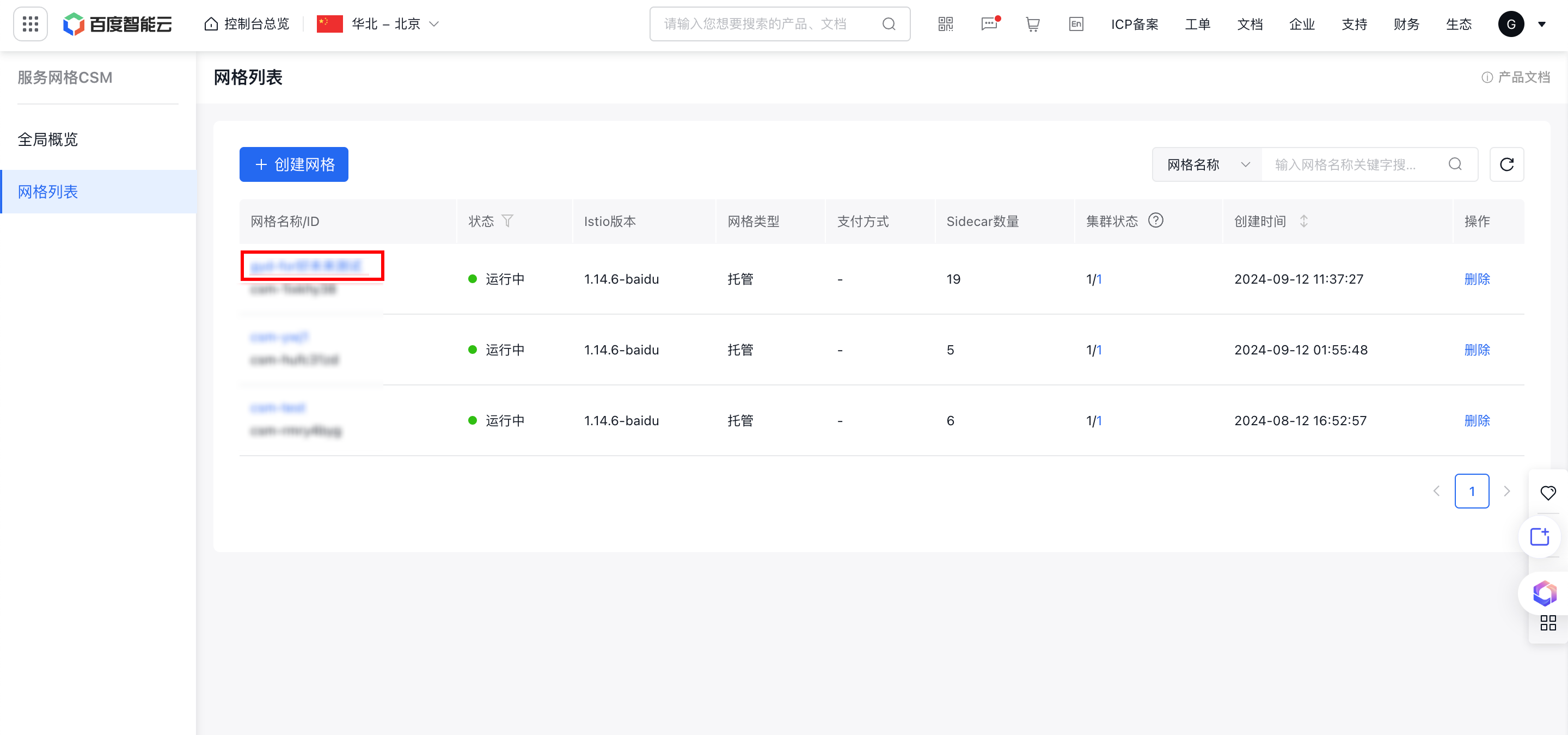Open the 文档 header menu

tap(1249, 24)
